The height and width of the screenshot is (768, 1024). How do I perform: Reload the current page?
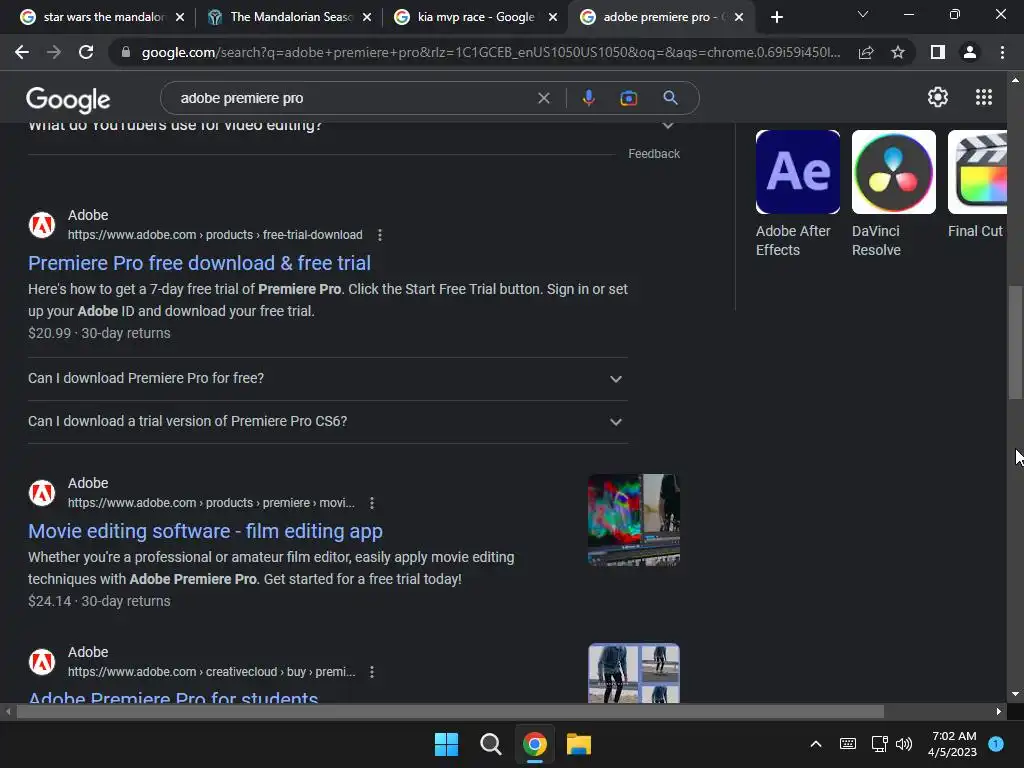[x=86, y=52]
